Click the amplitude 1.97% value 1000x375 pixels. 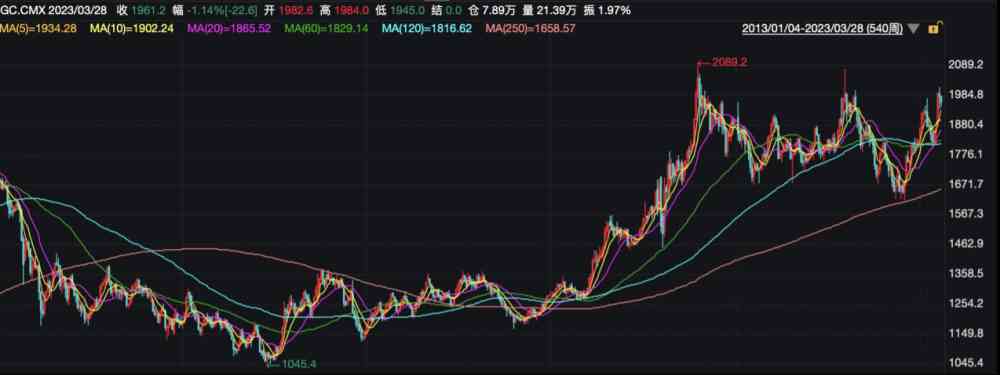(x=615, y=10)
